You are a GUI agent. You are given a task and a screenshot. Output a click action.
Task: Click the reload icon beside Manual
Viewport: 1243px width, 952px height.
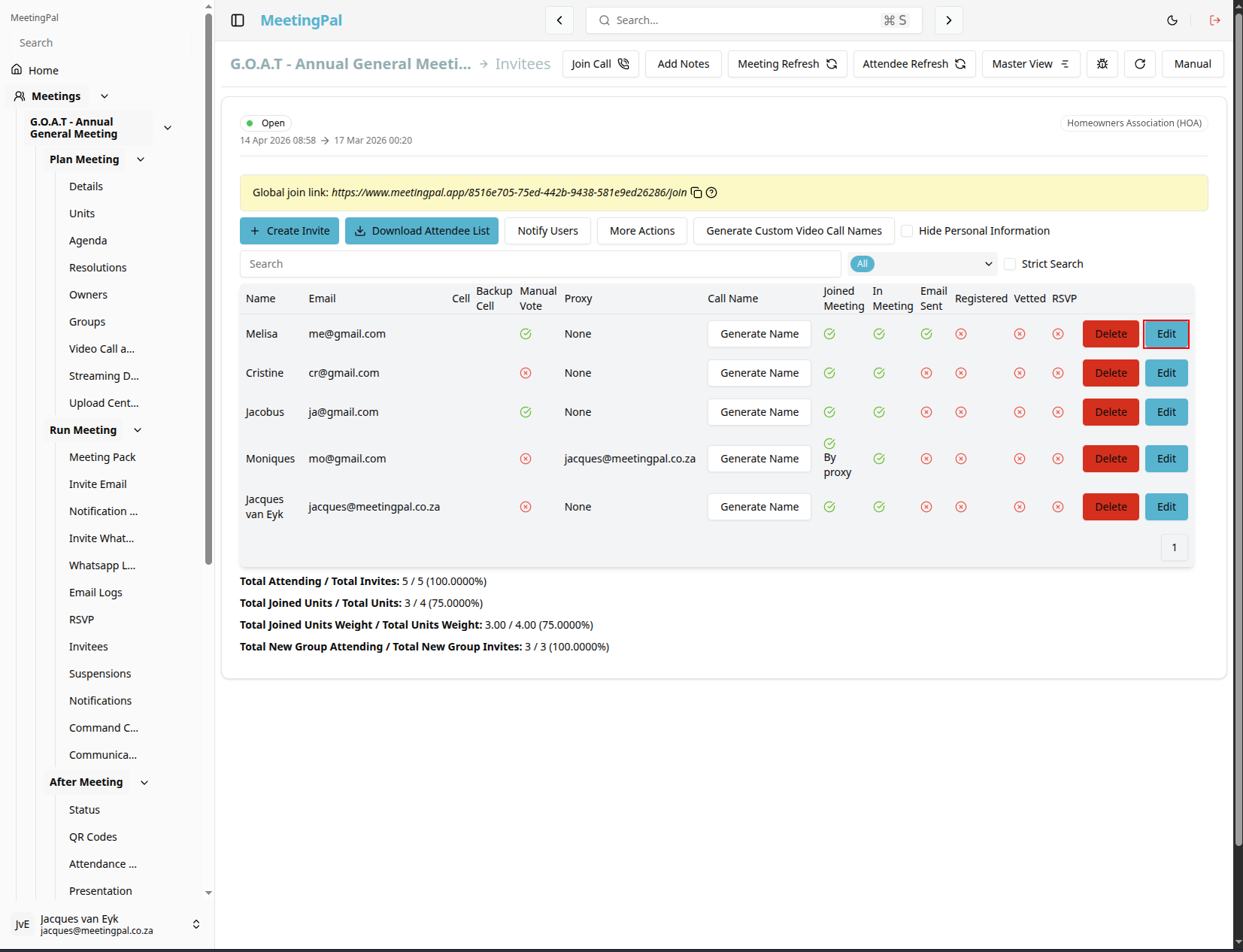(x=1140, y=64)
